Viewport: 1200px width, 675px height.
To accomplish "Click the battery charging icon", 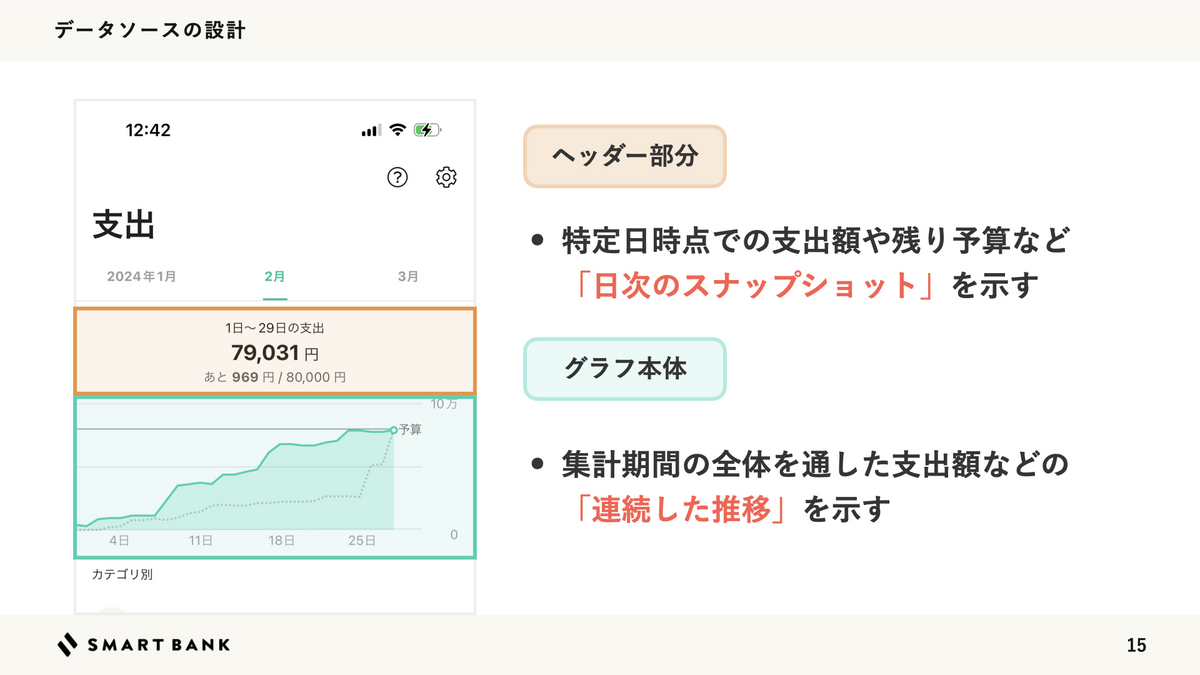I will click(x=426, y=130).
